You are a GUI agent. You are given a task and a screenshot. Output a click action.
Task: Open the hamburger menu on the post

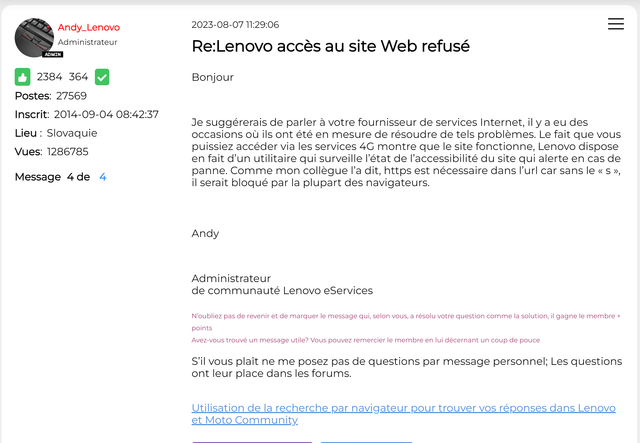click(x=616, y=24)
